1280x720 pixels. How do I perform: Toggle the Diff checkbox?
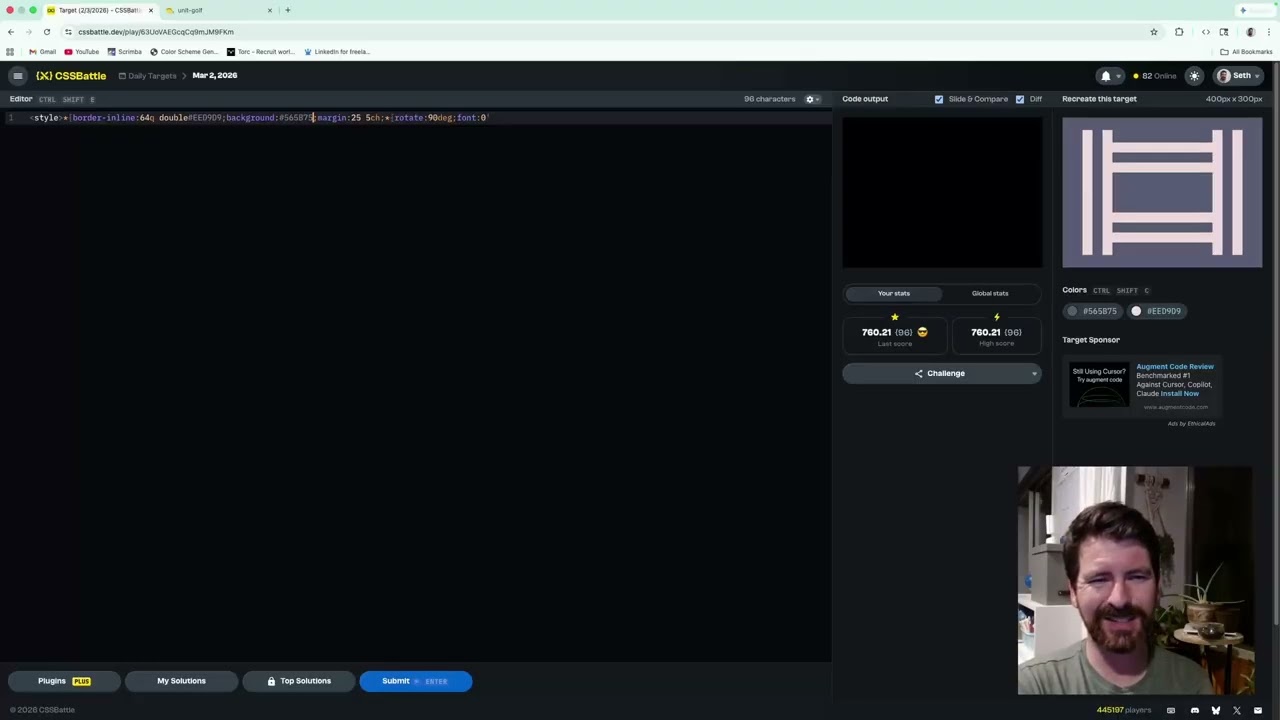1020,99
